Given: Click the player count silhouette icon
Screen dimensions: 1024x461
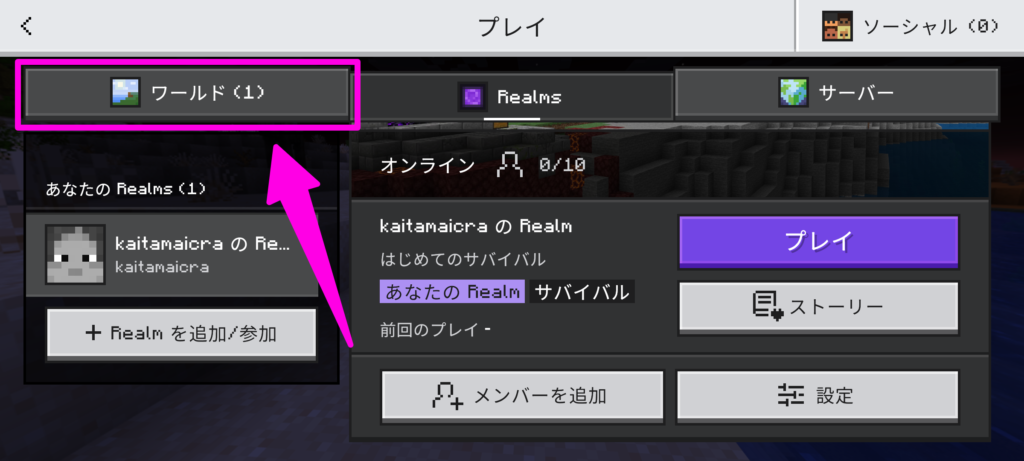Looking at the screenshot, I should 509,165.
